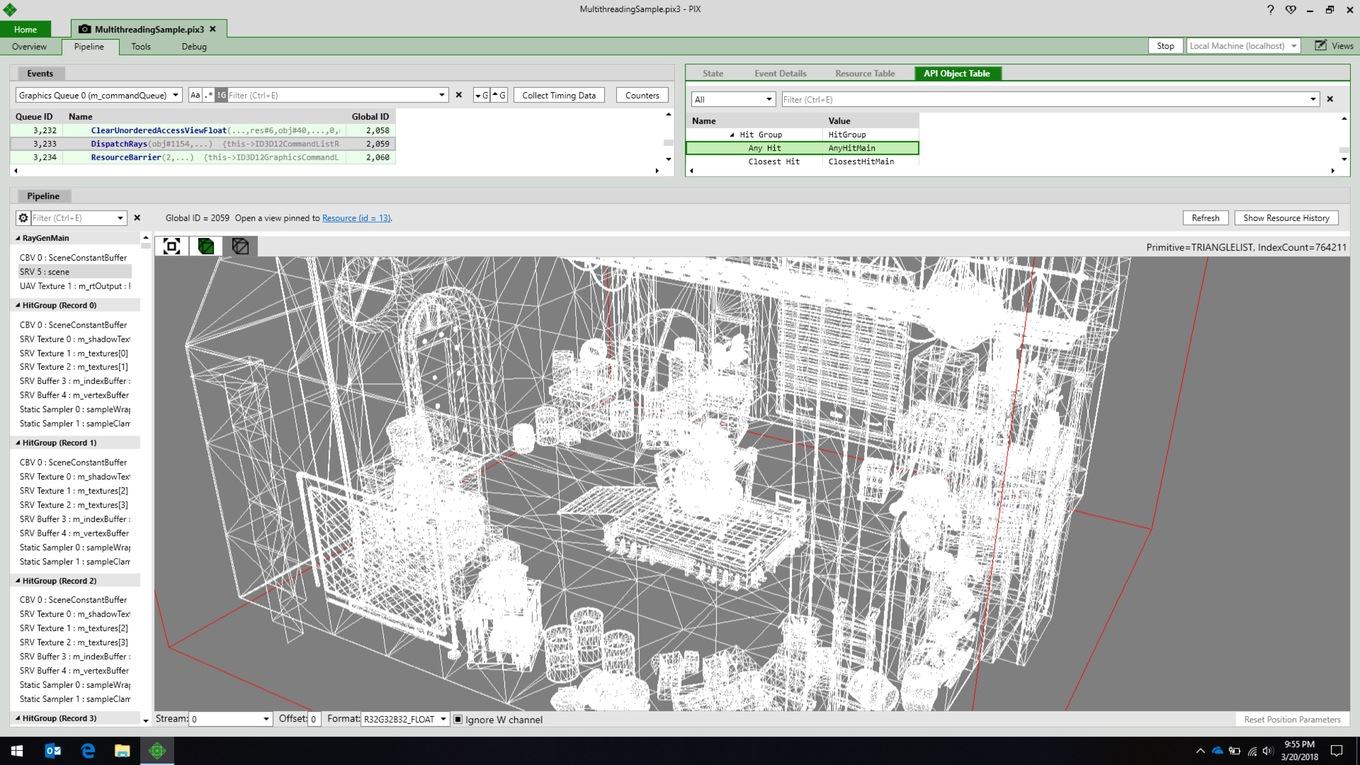
Task: Open the Event Details tab
Action: 780,73
